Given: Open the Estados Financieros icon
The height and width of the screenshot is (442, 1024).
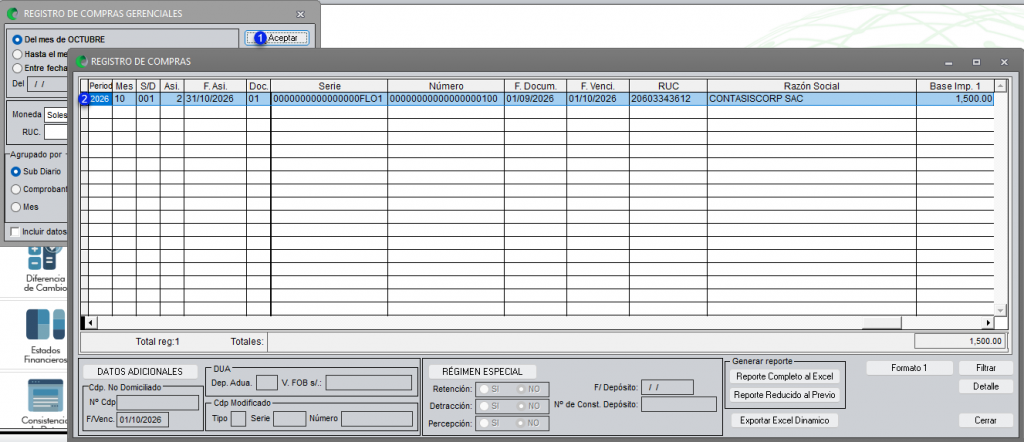Looking at the screenshot, I should coord(46,326).
